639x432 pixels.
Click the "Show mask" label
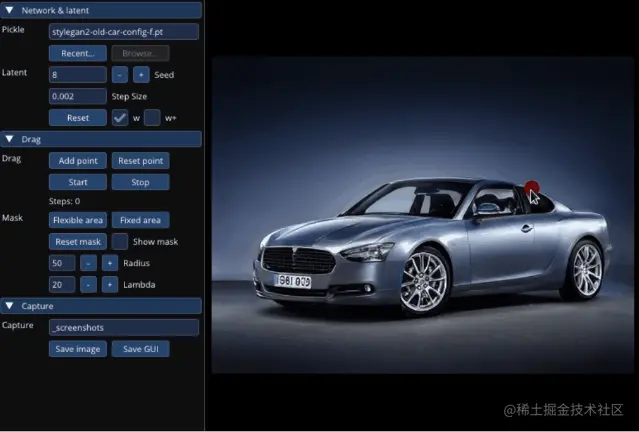(x=155, y=242)
